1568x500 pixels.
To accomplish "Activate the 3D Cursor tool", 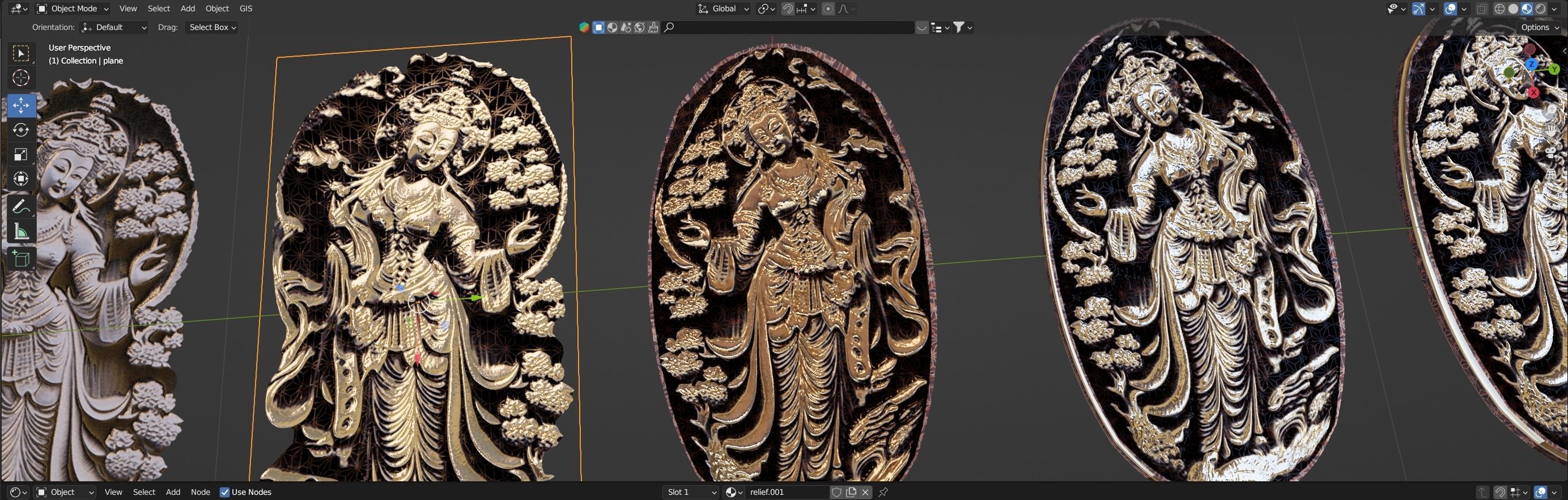I will 21,78.
